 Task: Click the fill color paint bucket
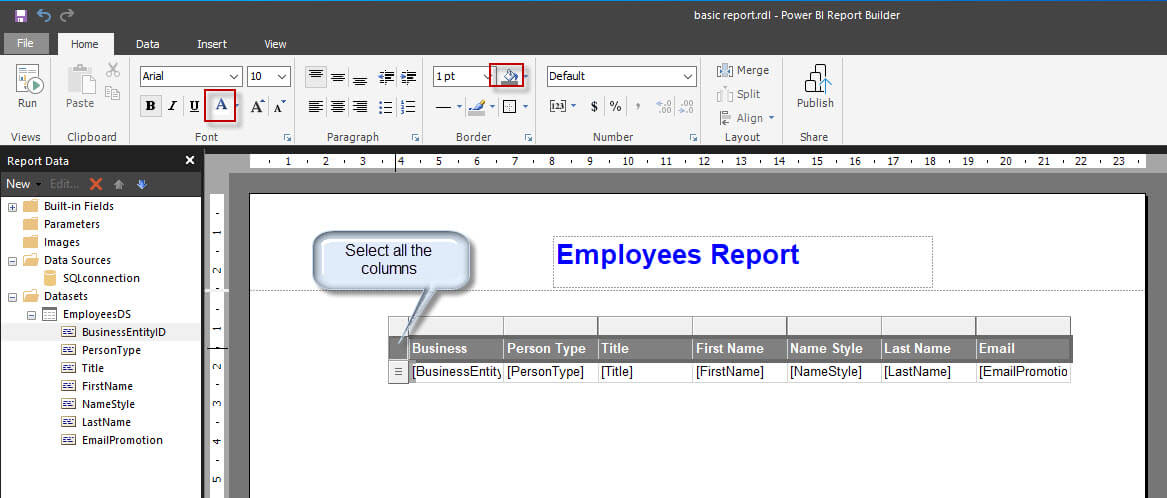[x=510, y=76]
